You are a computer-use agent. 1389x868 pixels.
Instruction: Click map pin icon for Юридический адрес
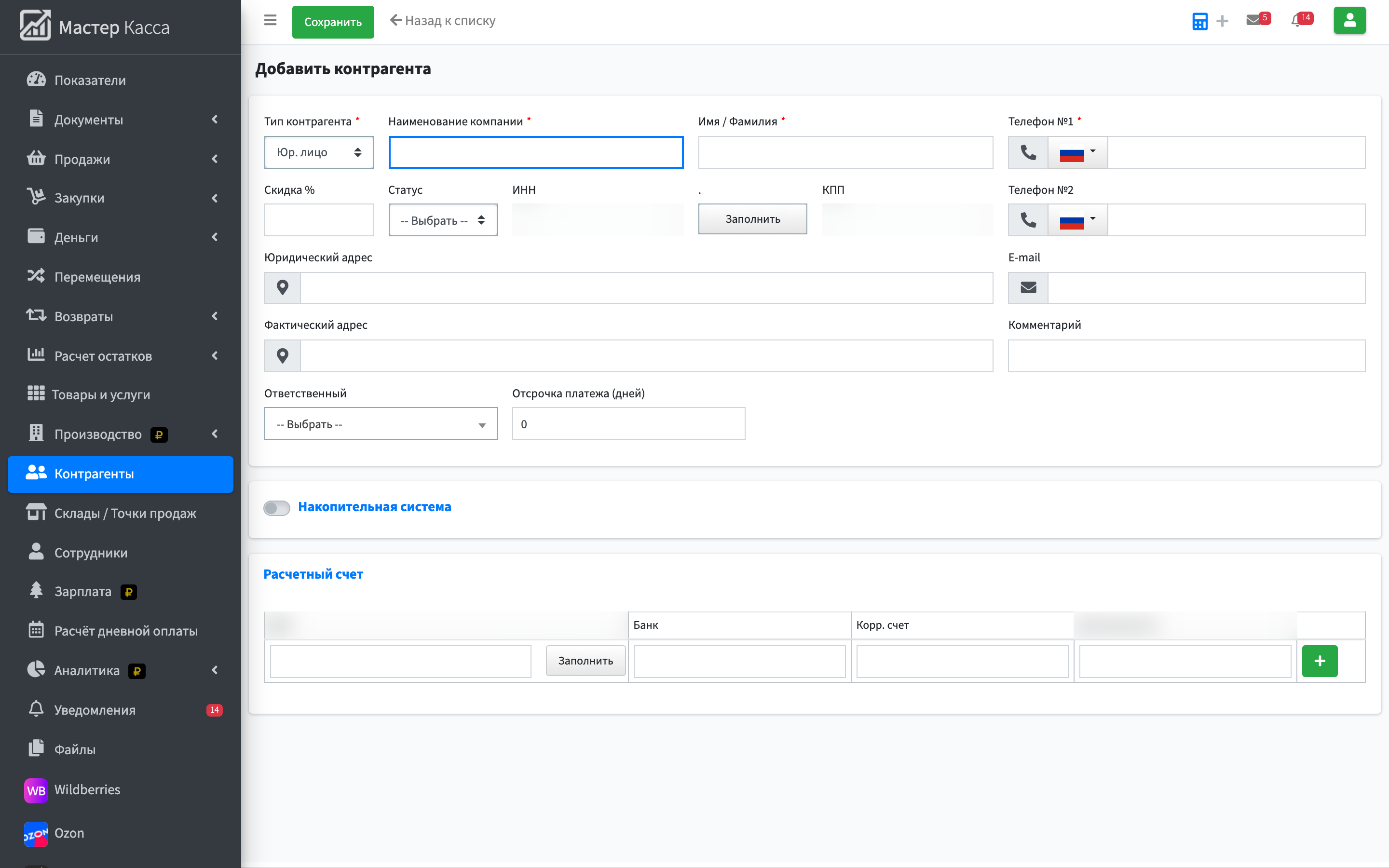[x=283, y=287]
